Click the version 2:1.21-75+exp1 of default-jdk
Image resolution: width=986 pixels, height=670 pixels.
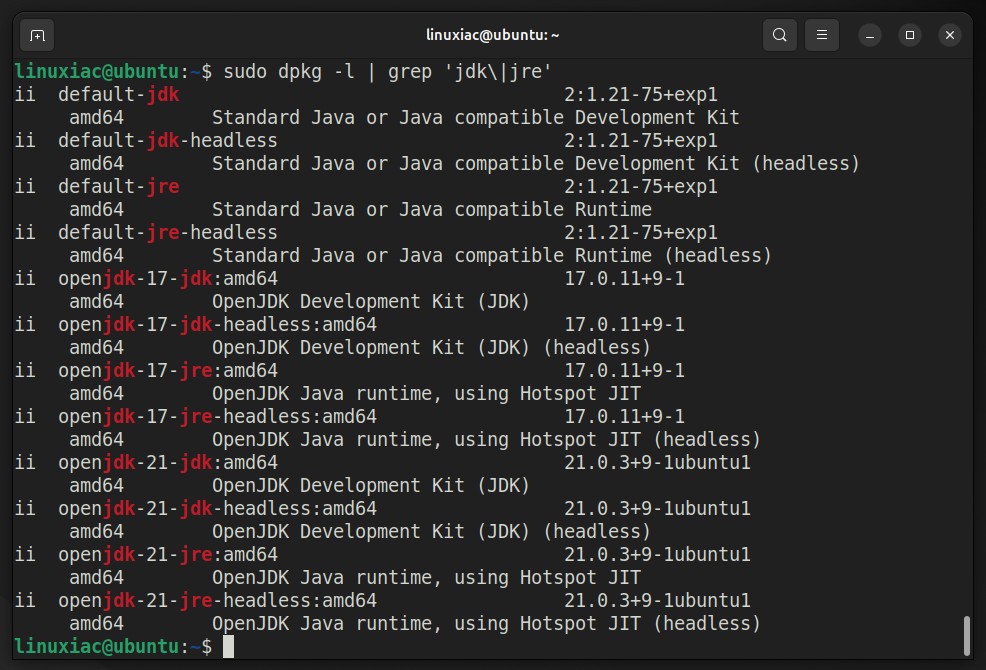click(x=641, y=95)
